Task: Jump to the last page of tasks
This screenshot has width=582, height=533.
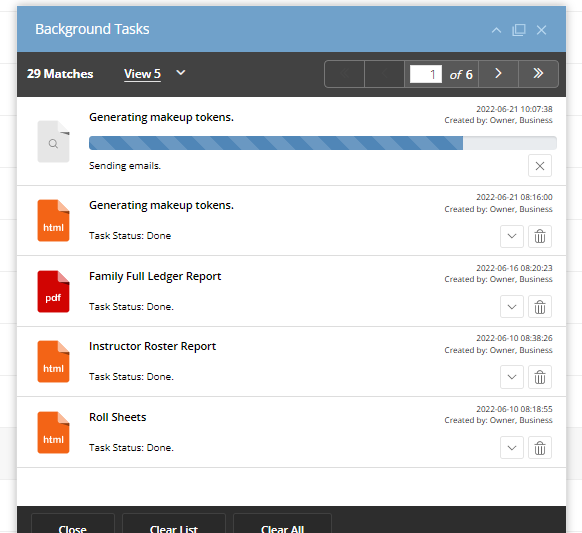Action: [538, 73]
